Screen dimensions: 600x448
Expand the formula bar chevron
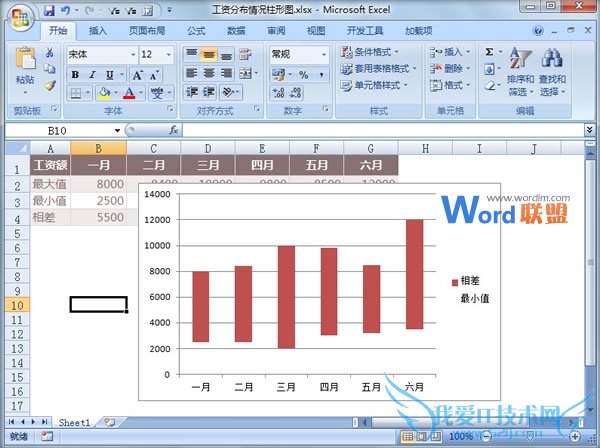(590, 130)
